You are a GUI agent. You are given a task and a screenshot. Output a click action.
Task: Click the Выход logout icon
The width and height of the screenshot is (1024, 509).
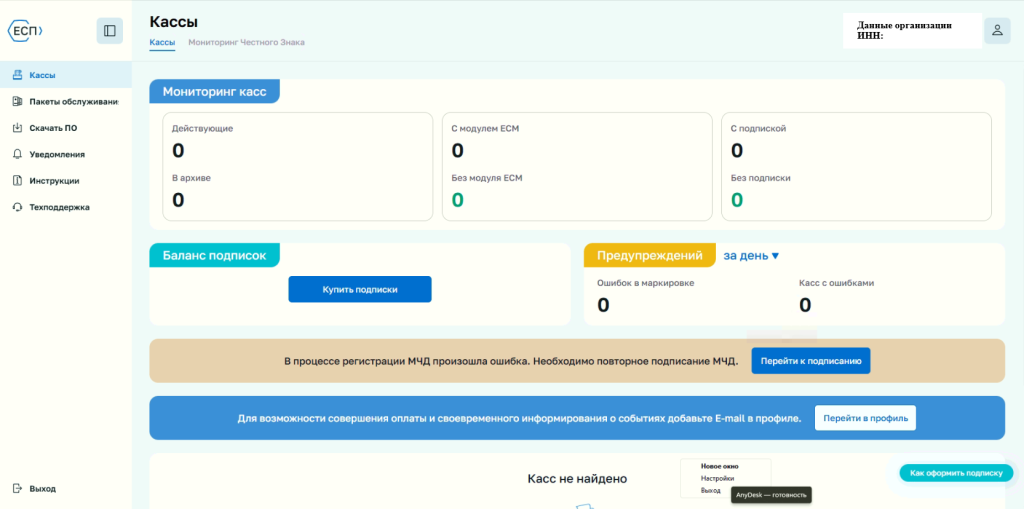coord(18,488)
